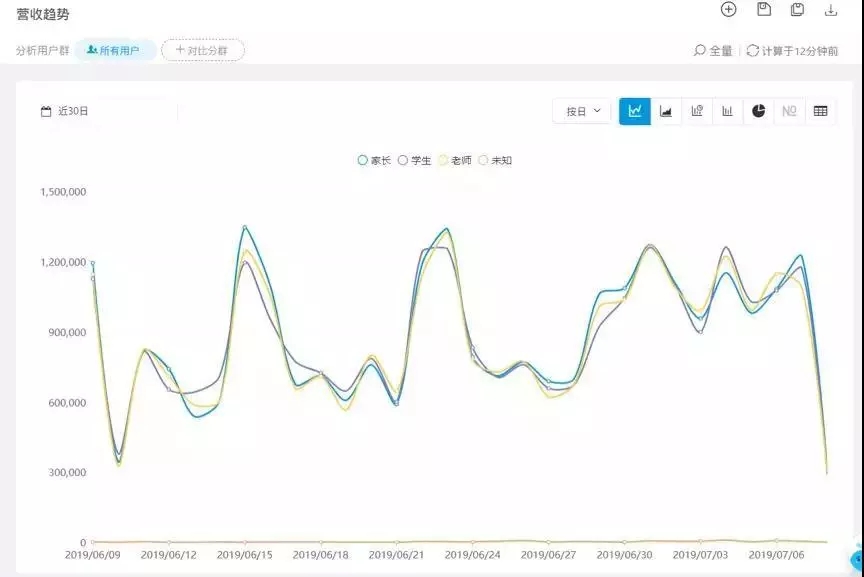Click the 全量 label
The width and height of the screenshot is (864, 577).
[x=720, y=51]
